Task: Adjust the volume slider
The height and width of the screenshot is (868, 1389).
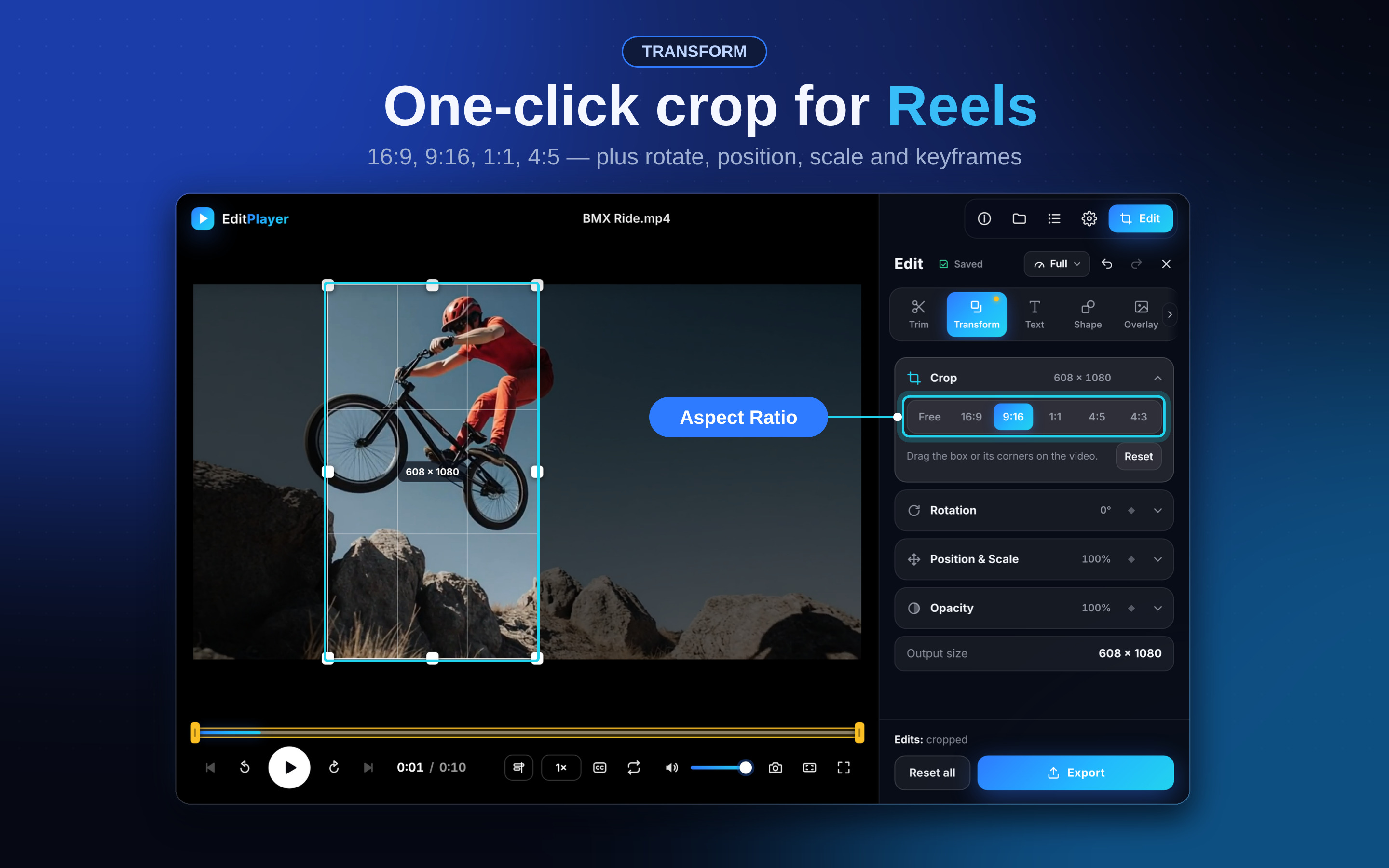Action: pos(721,768)
